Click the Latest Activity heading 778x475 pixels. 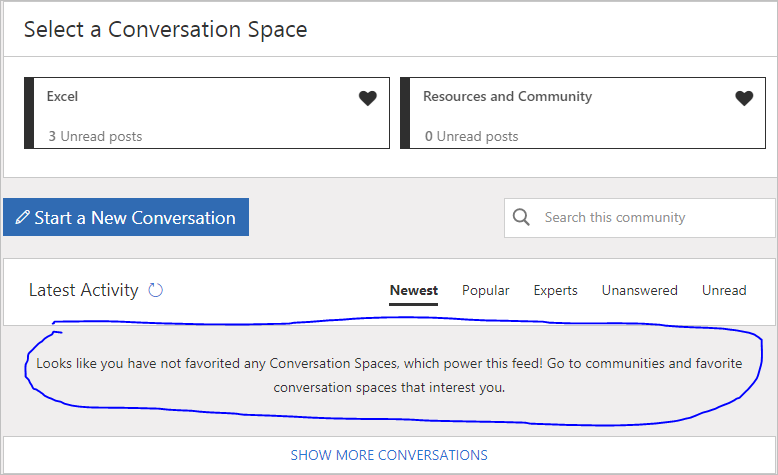83,291
